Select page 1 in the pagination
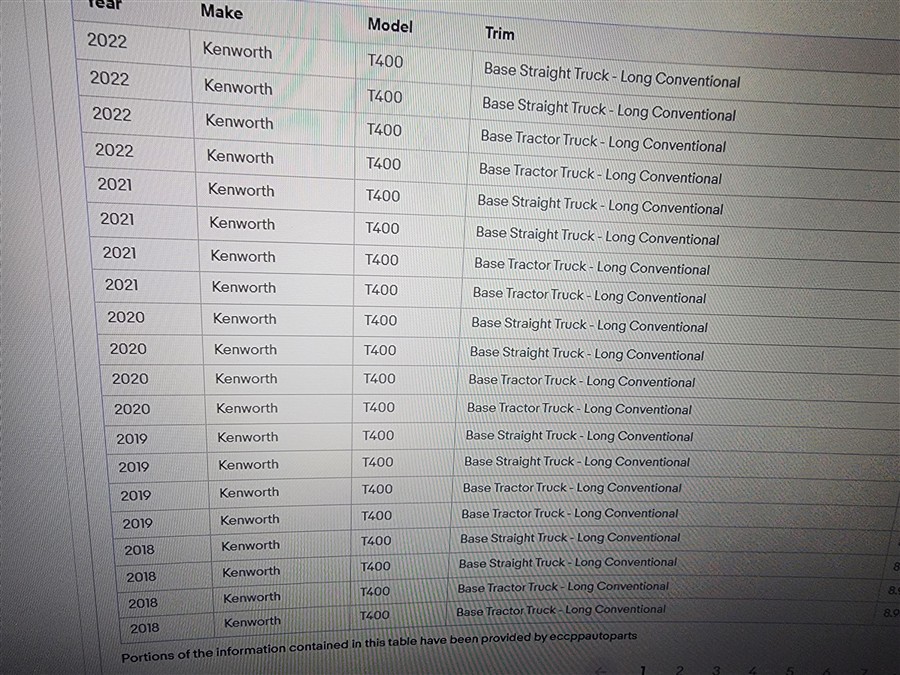Screen dimensions: 900x675 point(642,670)
